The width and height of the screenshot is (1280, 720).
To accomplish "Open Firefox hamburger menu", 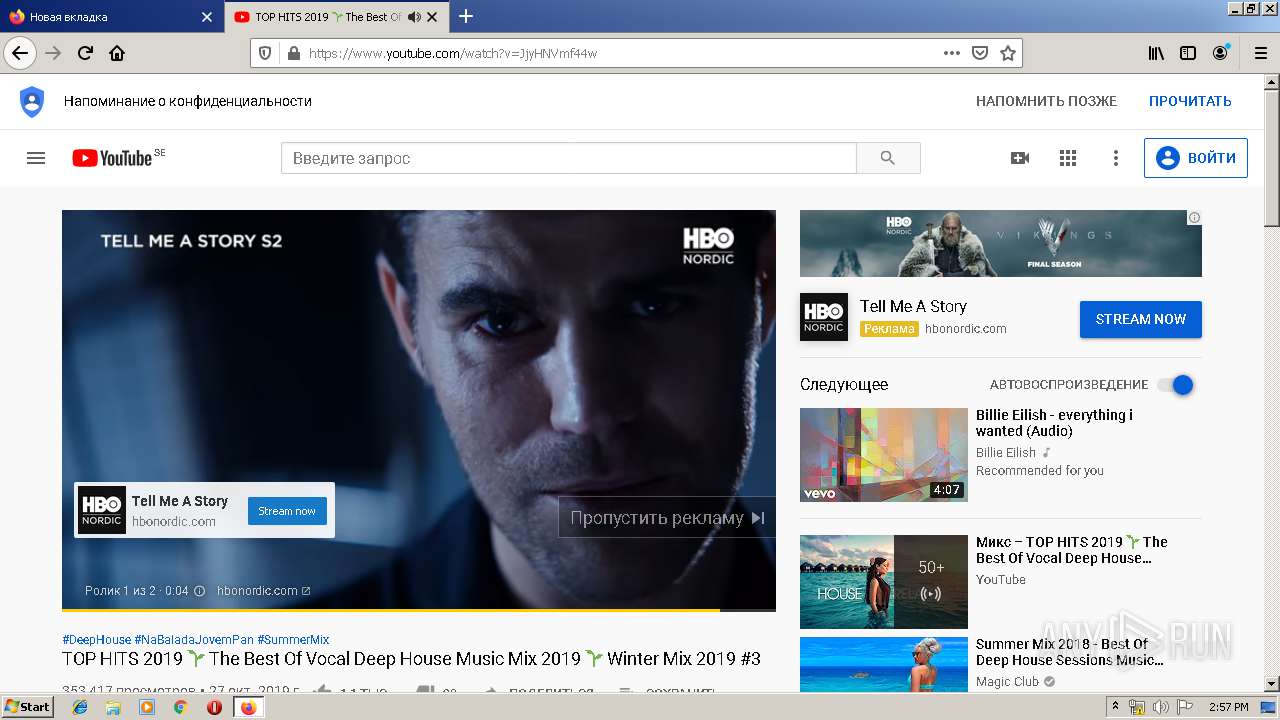I will (x=1259, y=53).
